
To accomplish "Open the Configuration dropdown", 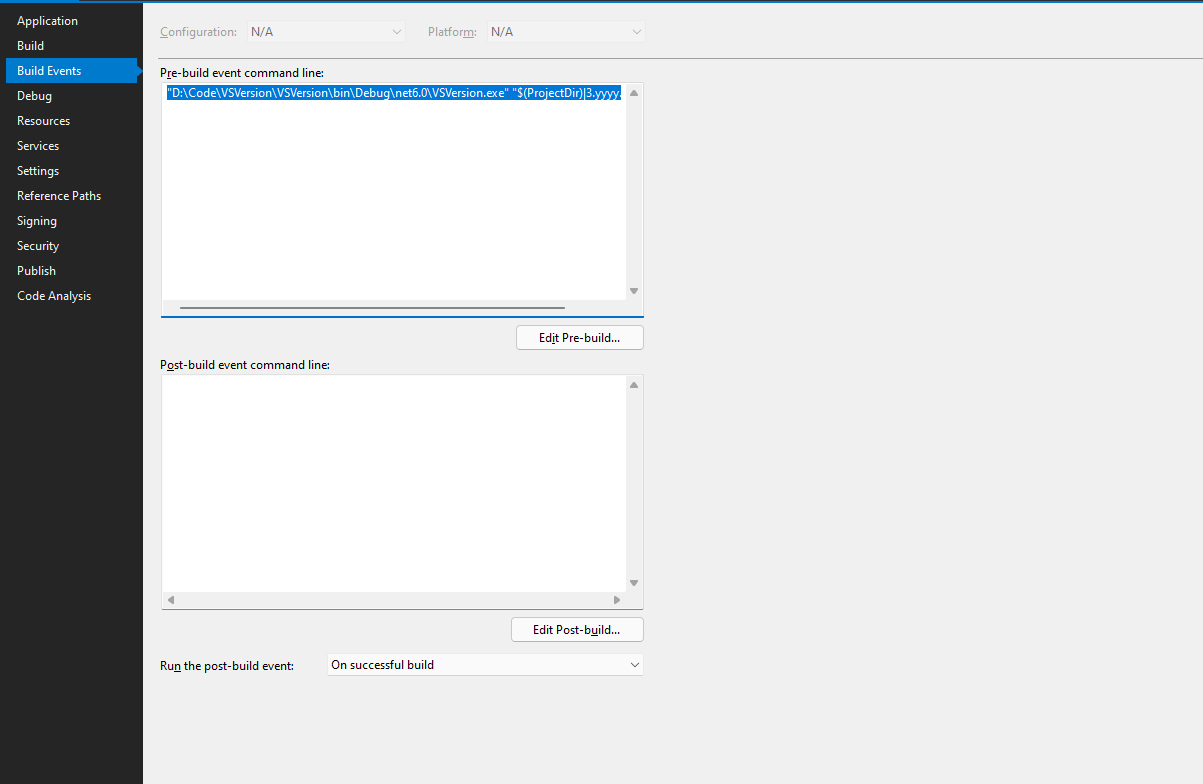I will tap(325, 31).
